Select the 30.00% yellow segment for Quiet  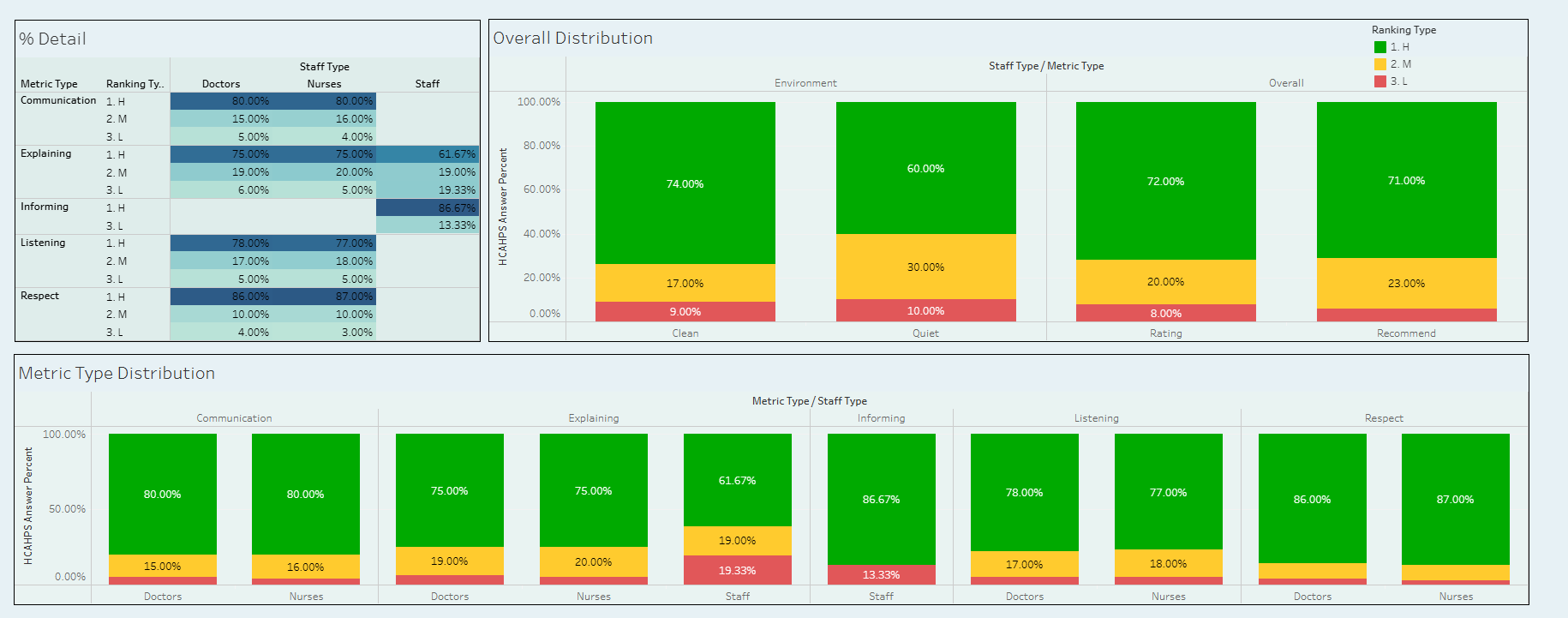point(926,267)
